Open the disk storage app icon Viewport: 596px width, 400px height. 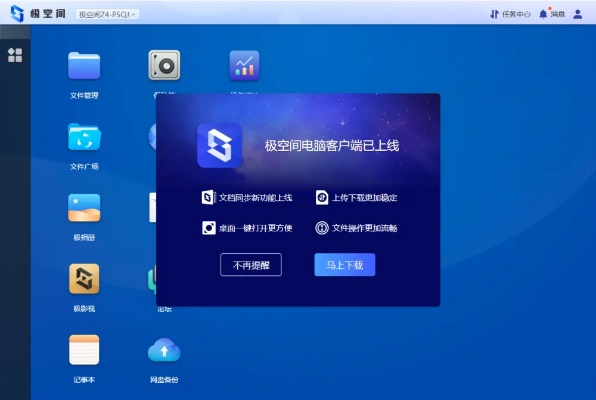pos(164,65)
